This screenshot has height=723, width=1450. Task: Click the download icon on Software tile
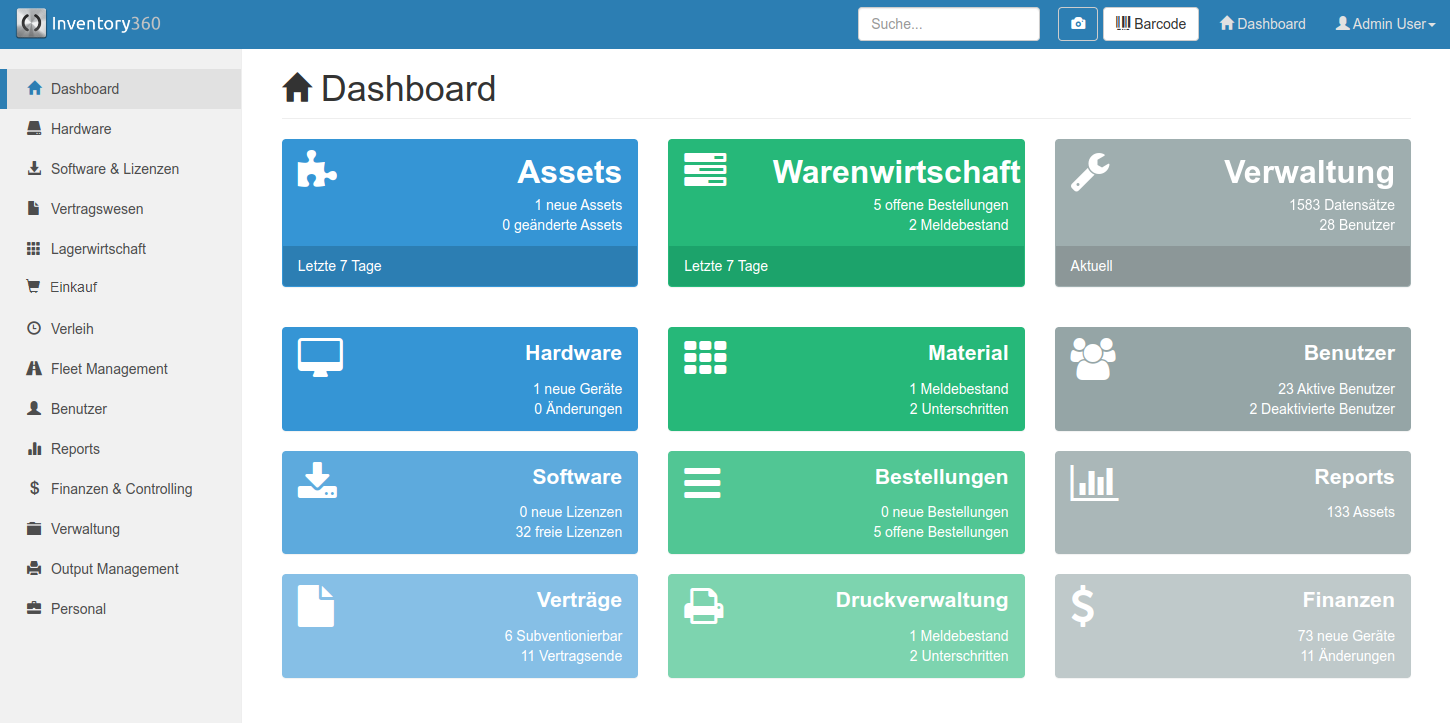coord(317,481)
